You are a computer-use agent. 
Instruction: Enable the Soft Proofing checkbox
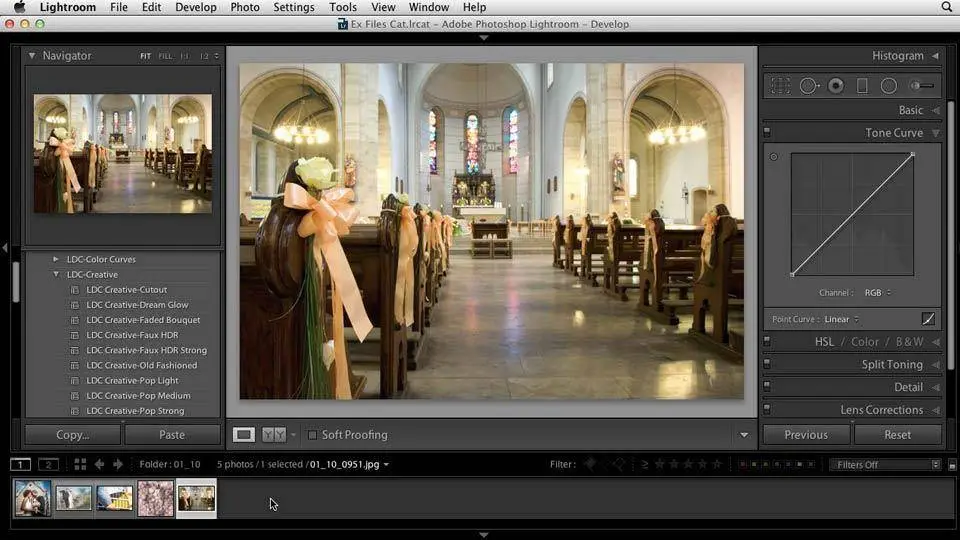point(312,435)
